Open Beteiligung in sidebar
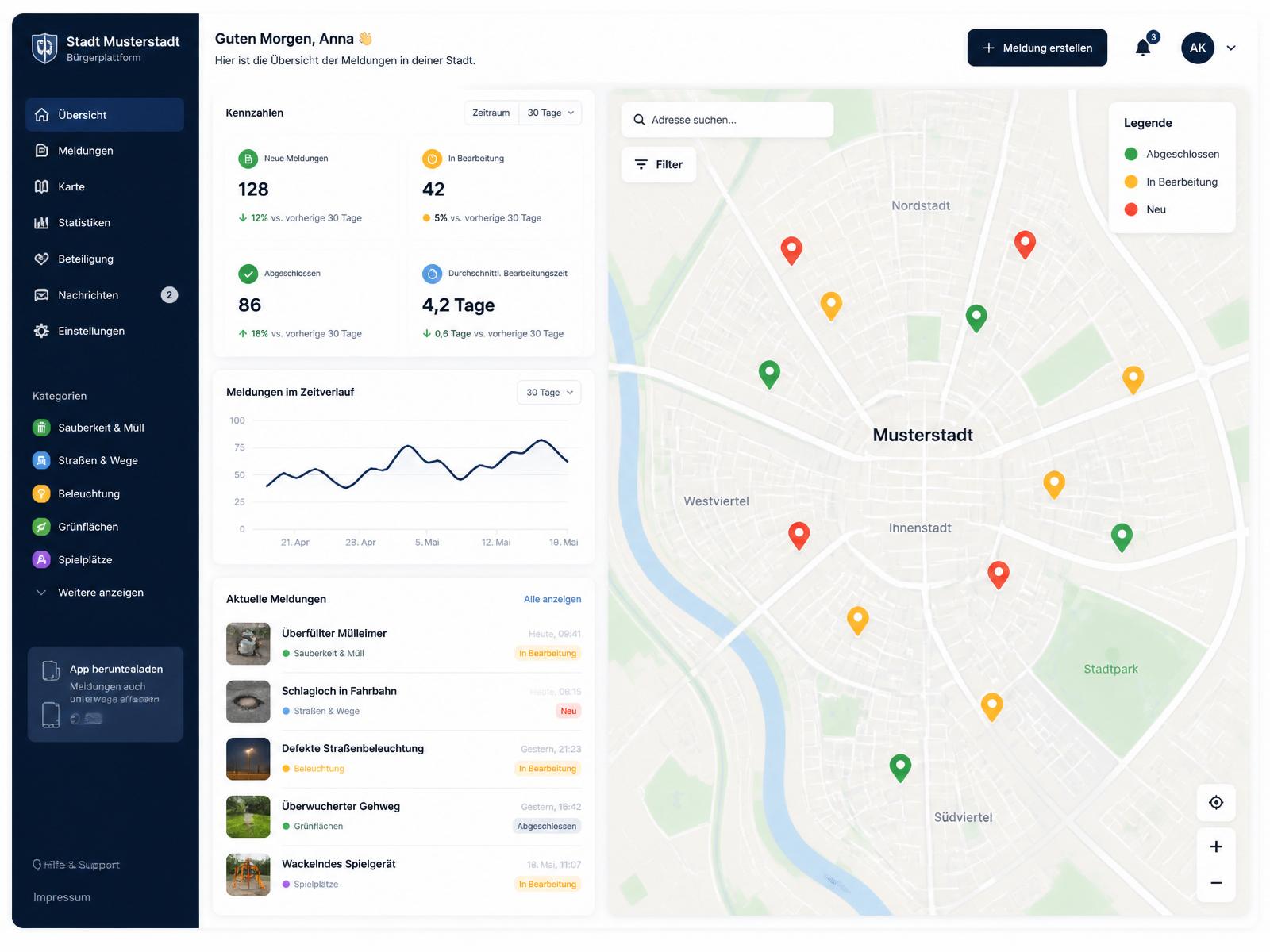This screenshot has height=952, width=1270. point(105,259)
